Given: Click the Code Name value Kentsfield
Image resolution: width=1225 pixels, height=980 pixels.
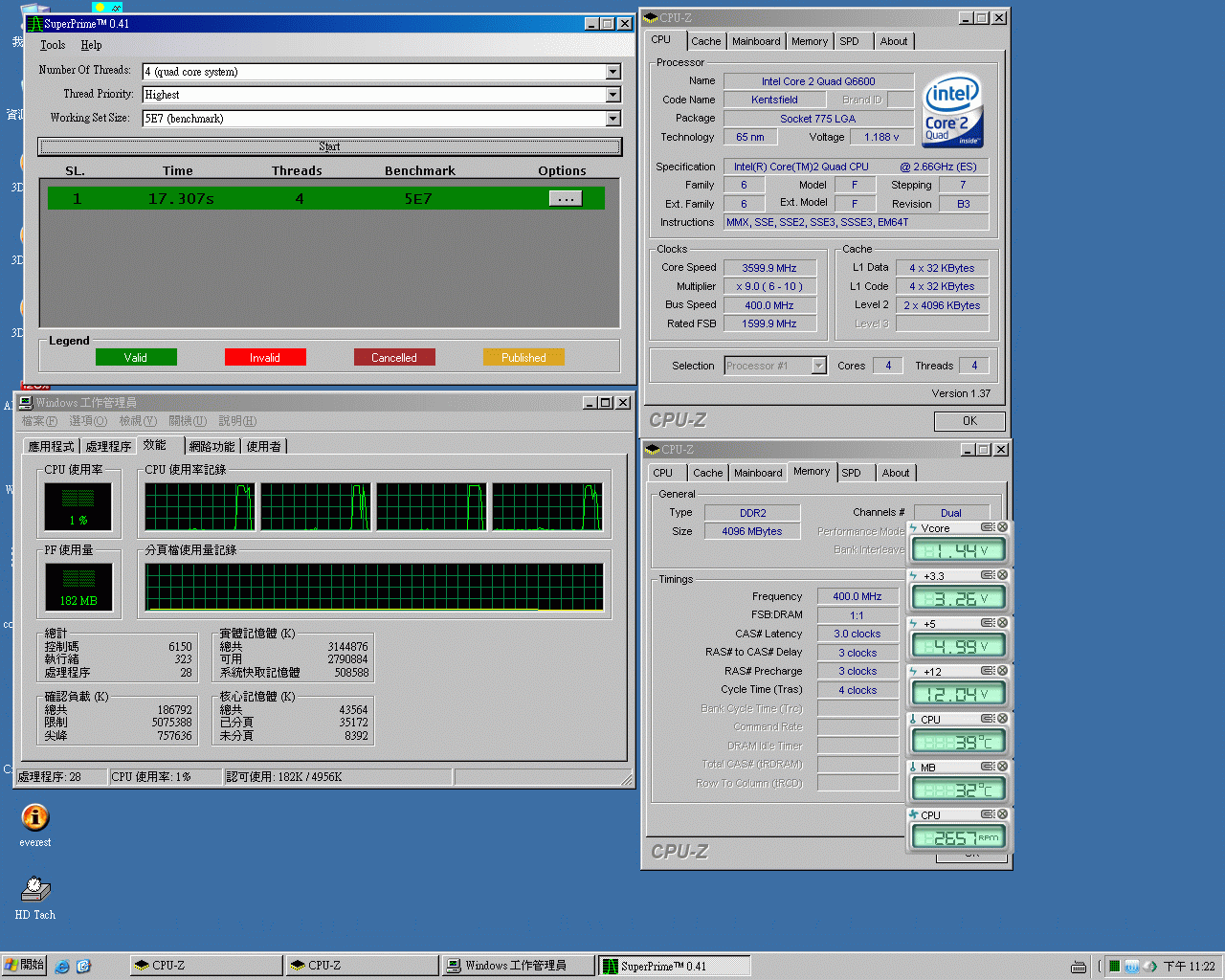Looking at the screenshot, I should (x=774, y=100).
